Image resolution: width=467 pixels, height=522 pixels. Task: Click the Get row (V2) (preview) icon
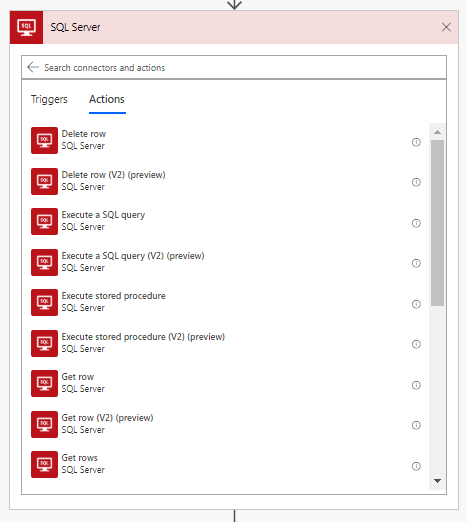click(44, 424)
